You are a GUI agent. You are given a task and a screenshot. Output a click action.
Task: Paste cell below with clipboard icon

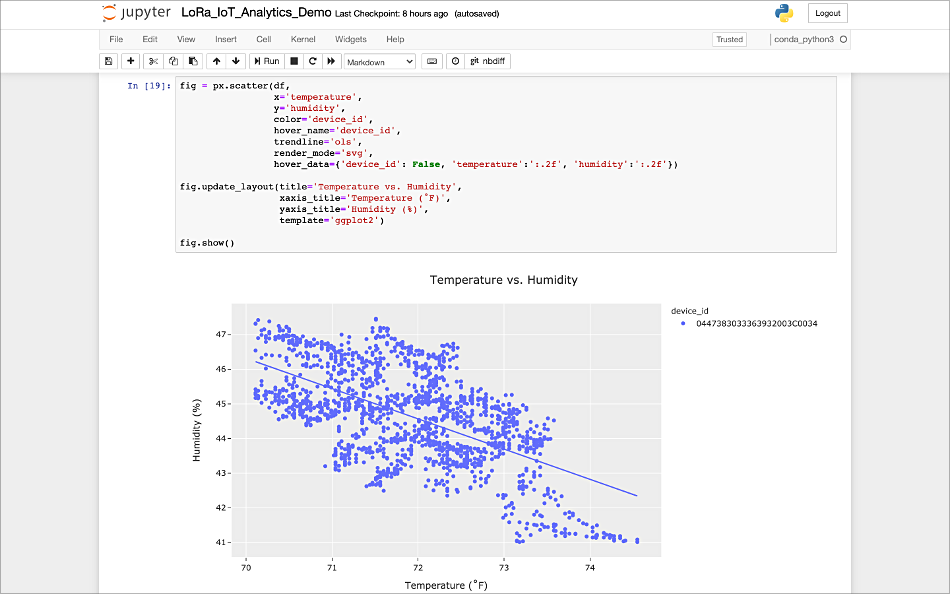click(192, 61)
